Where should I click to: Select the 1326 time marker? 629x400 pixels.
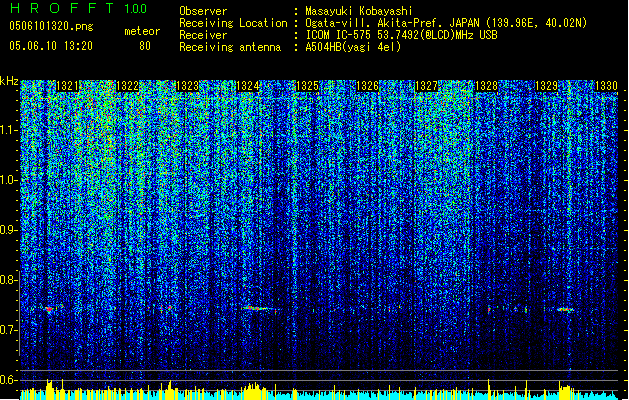point(367,86)
